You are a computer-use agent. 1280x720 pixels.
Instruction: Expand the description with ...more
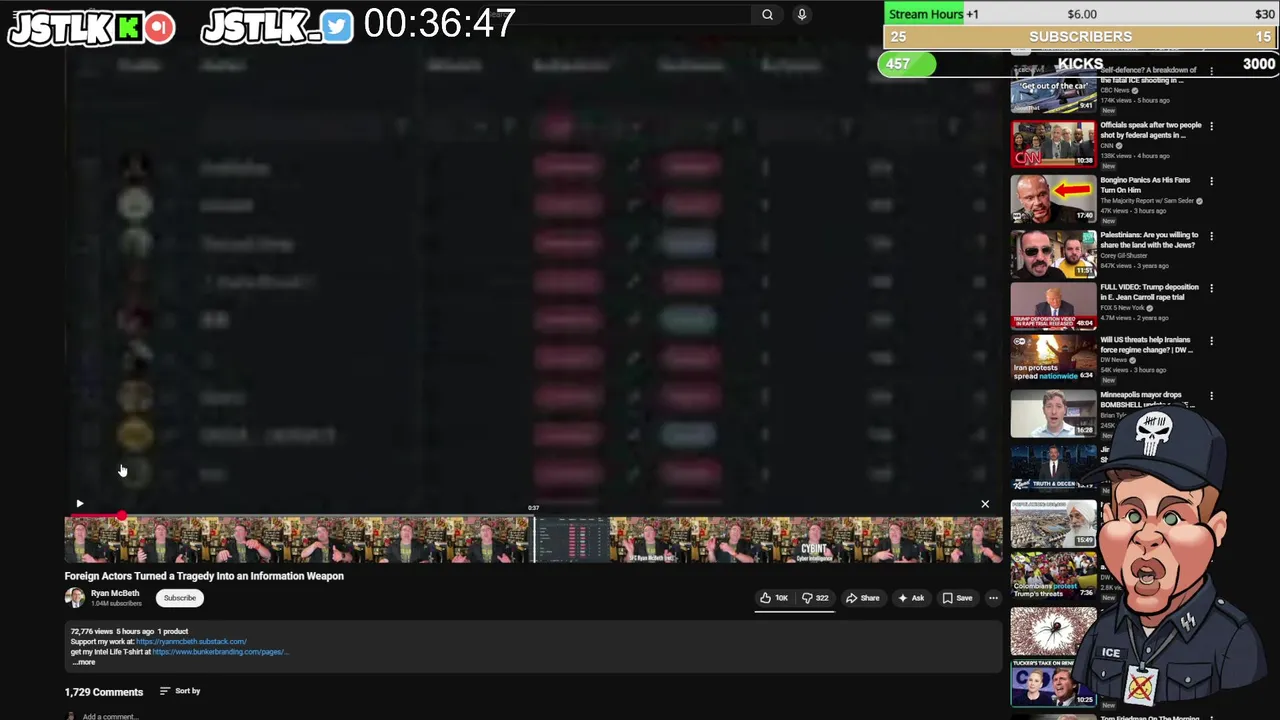pos(84,662)
